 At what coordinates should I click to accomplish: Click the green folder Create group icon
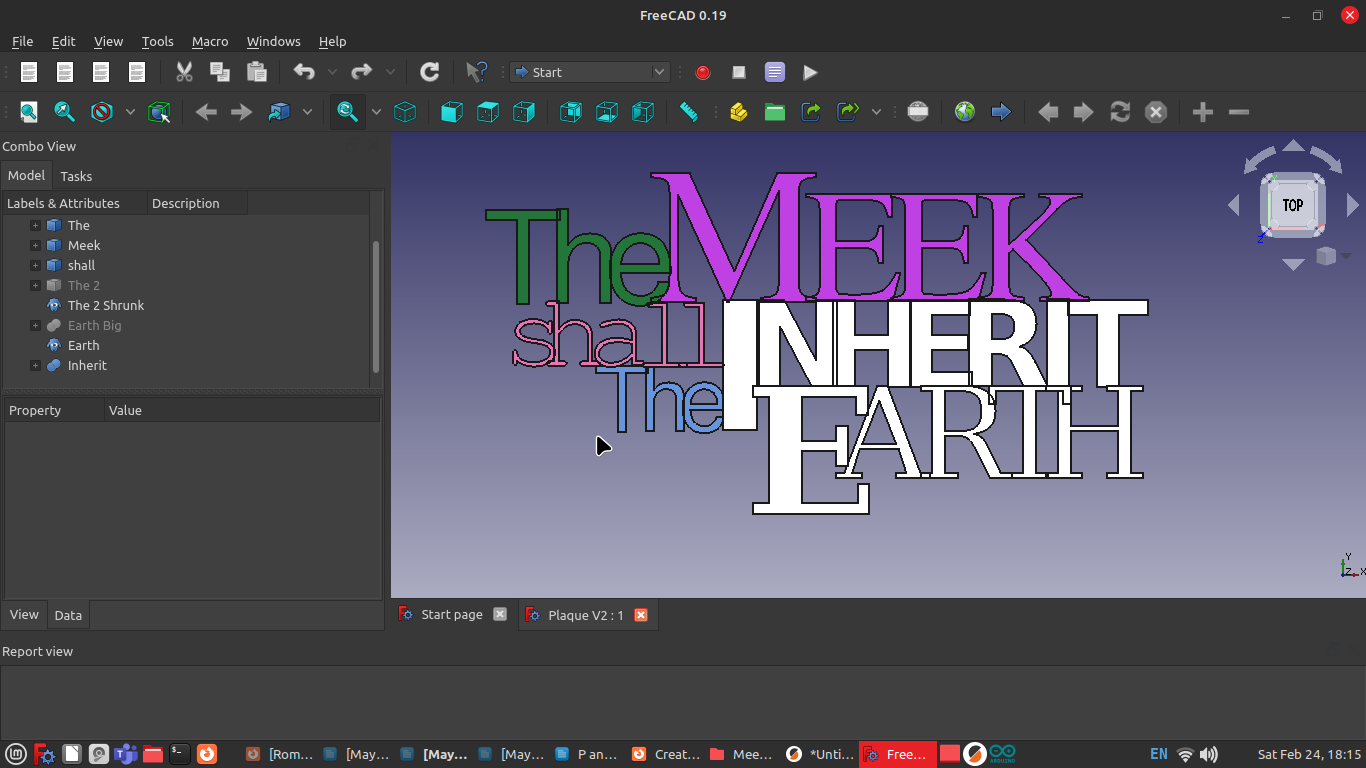775,112
